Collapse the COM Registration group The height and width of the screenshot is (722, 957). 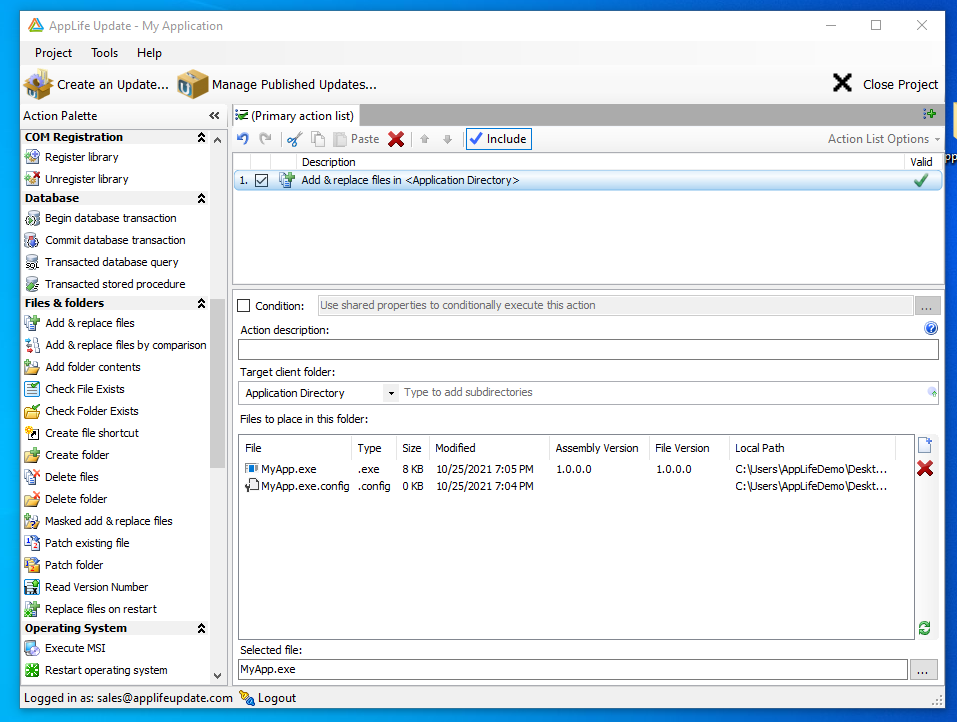[201, 137]
